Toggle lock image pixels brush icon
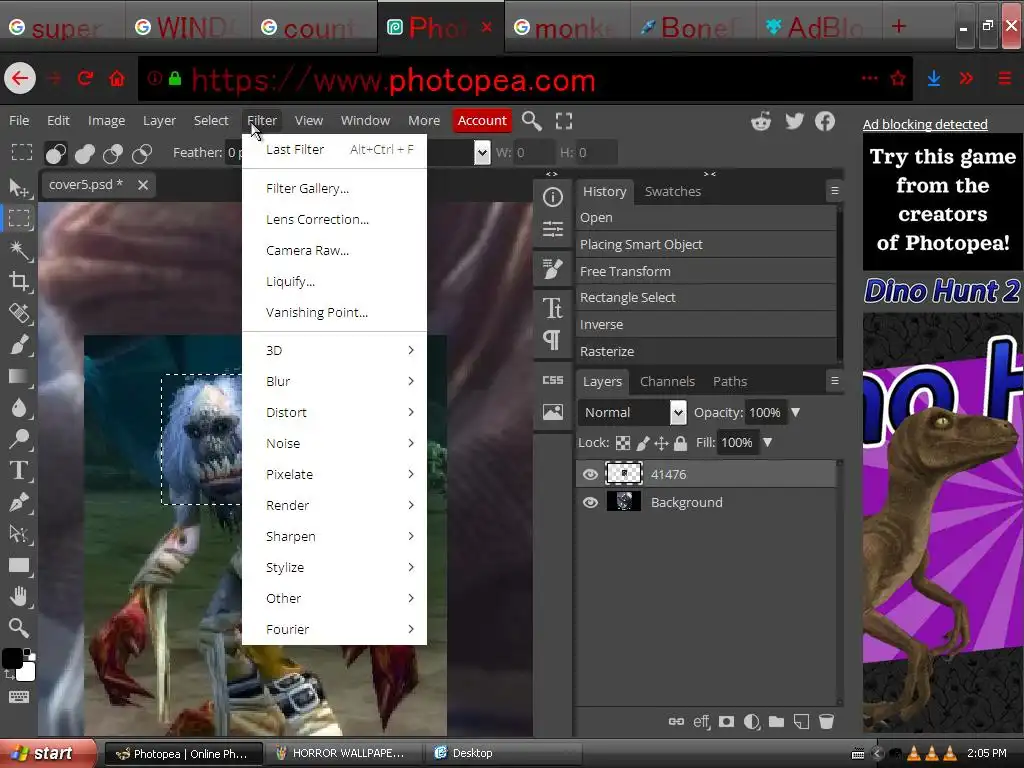This screenshot has width=1024, height=768. (643, 443)
